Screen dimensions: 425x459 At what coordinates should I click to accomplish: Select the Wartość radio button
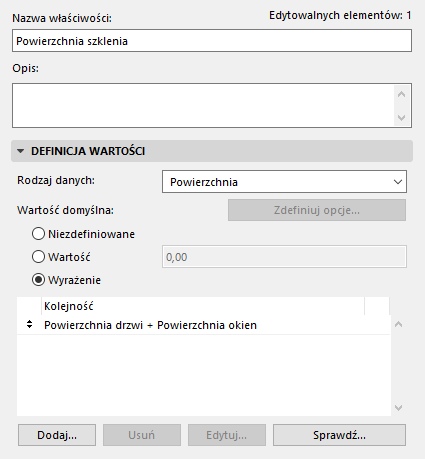38,257
